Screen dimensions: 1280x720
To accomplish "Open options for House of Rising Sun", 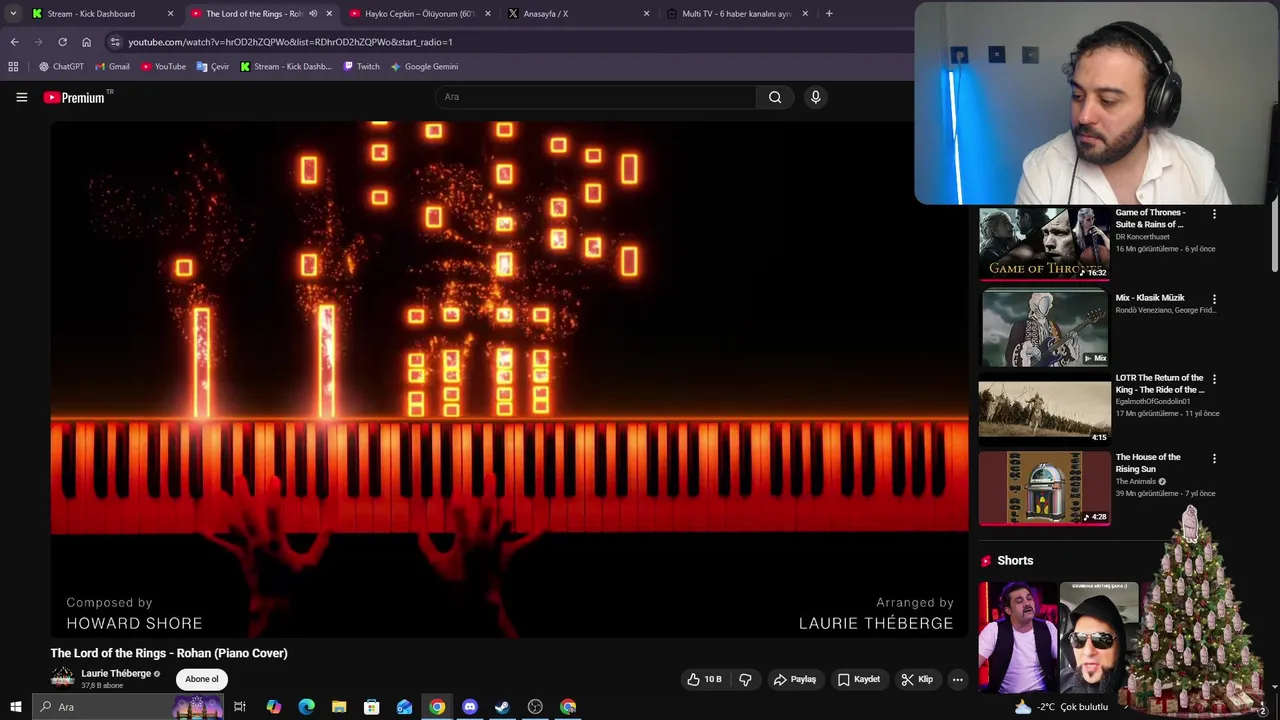I will (1214, 459).
